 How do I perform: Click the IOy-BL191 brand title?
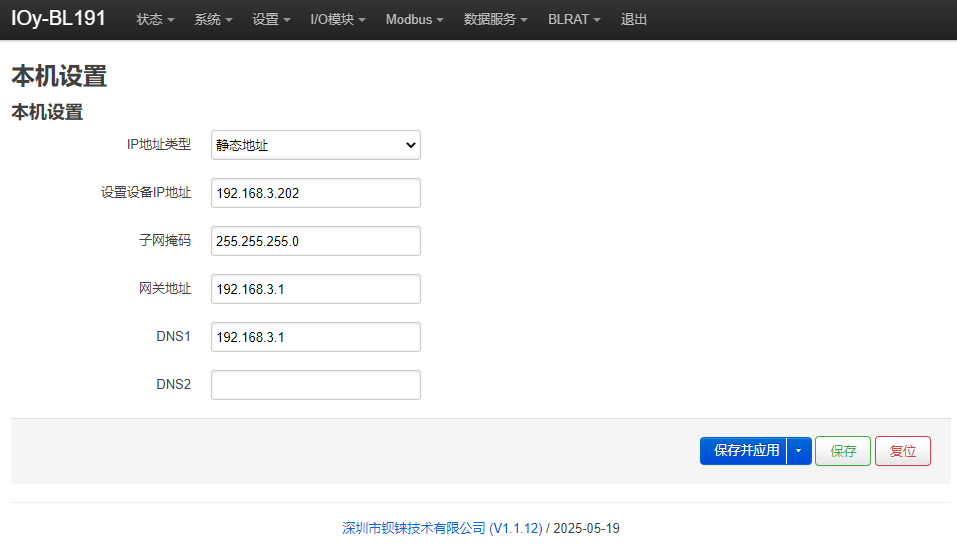click(58, 18)
